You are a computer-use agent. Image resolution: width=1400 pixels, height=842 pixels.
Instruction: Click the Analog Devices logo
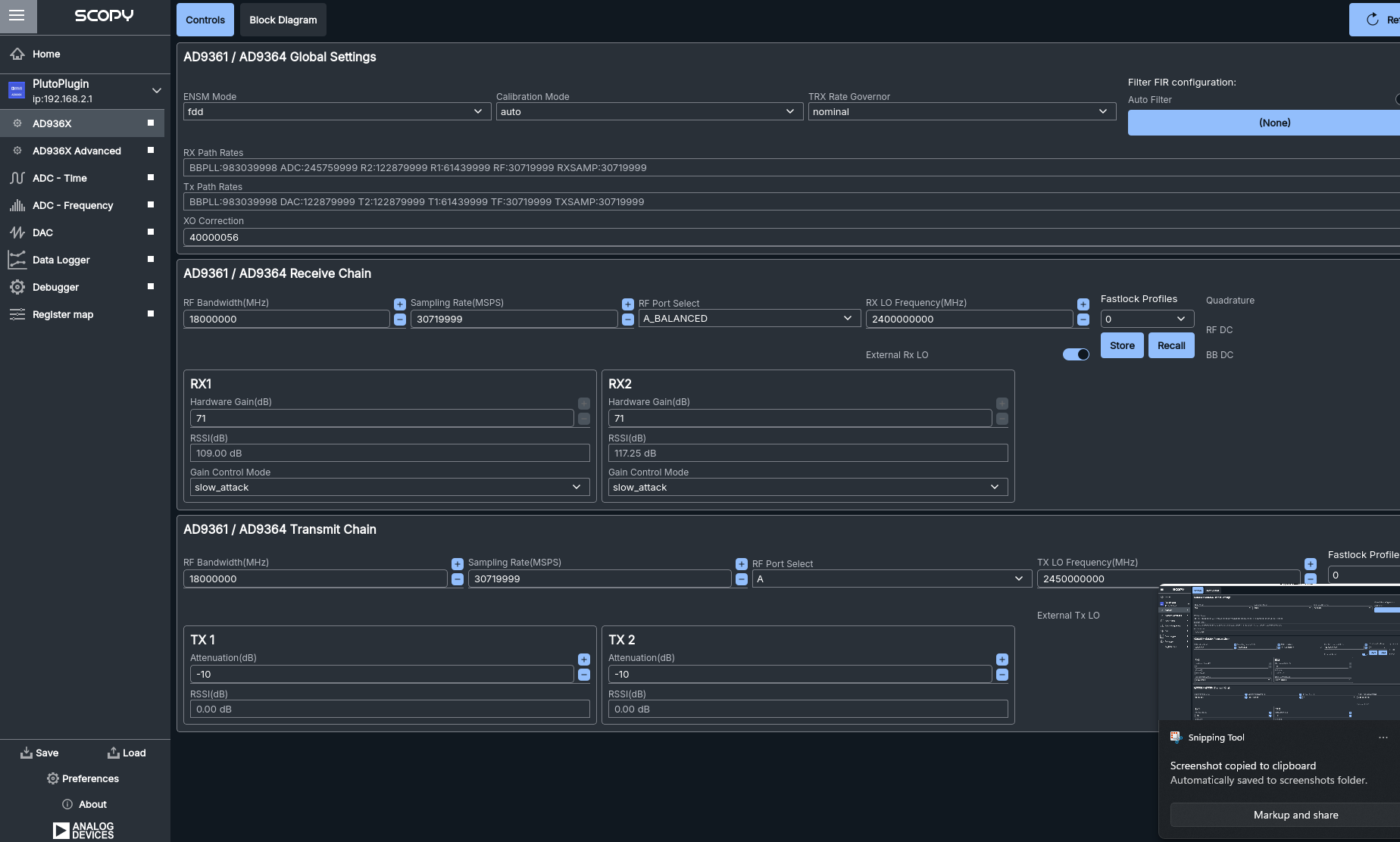[x=83, y=831]
